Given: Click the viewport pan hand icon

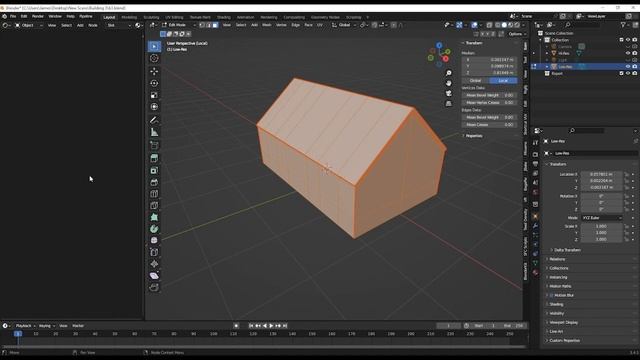Looking at the screenshot, I should pyautogui.click(x=449, y=83).
